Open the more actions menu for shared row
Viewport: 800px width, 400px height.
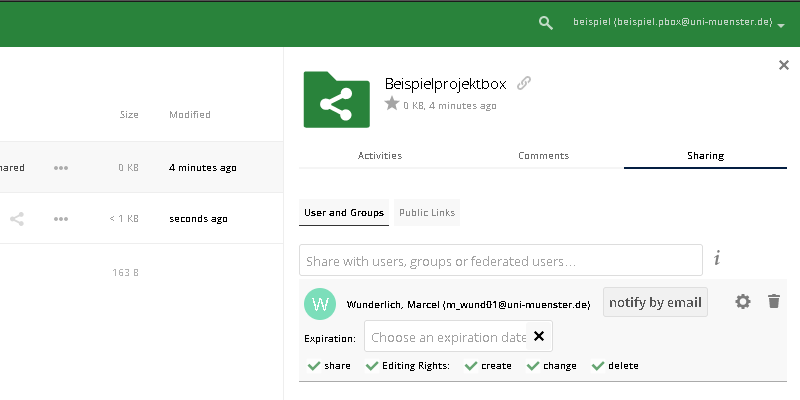61,168
